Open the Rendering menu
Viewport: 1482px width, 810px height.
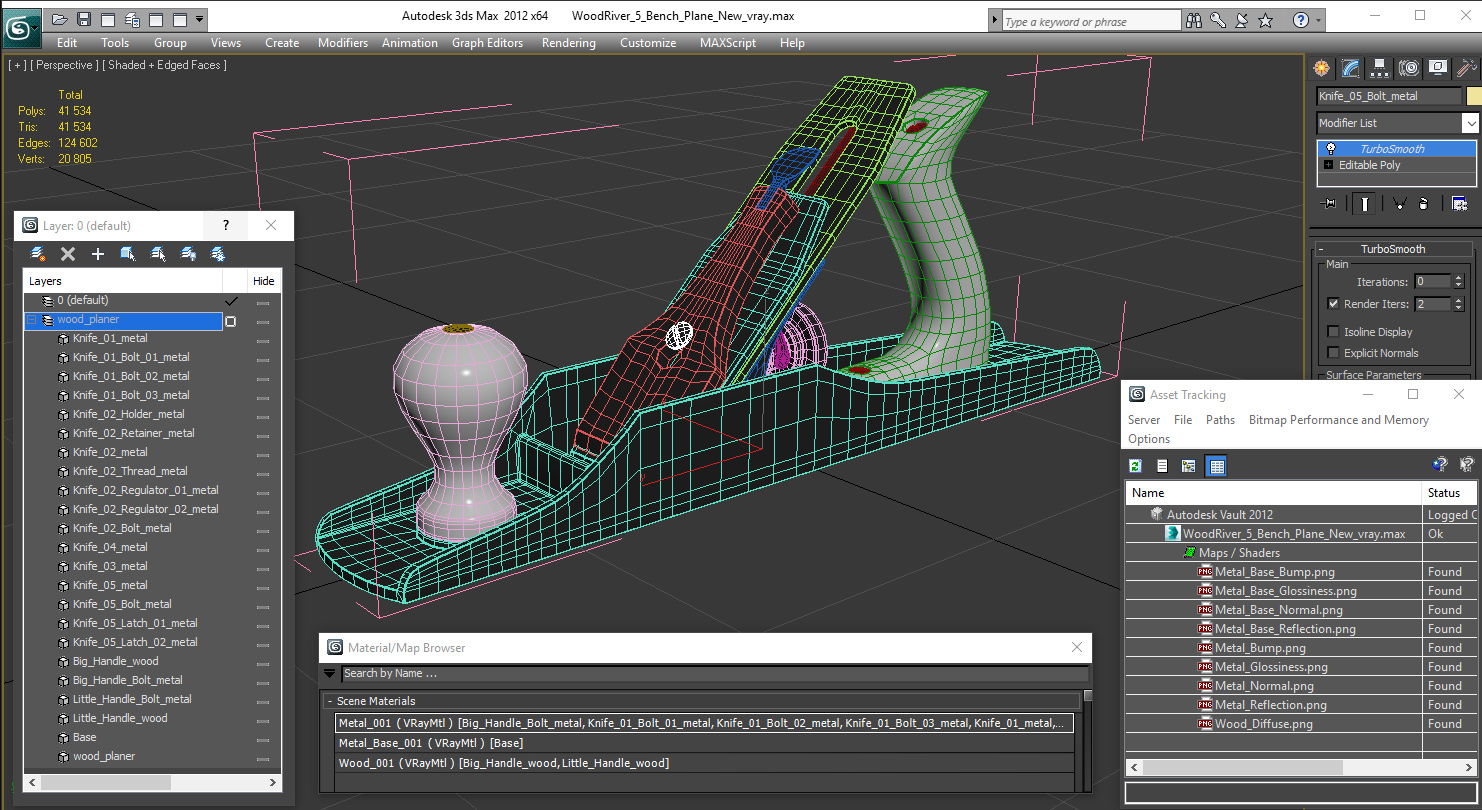click(x=568, y=43)
